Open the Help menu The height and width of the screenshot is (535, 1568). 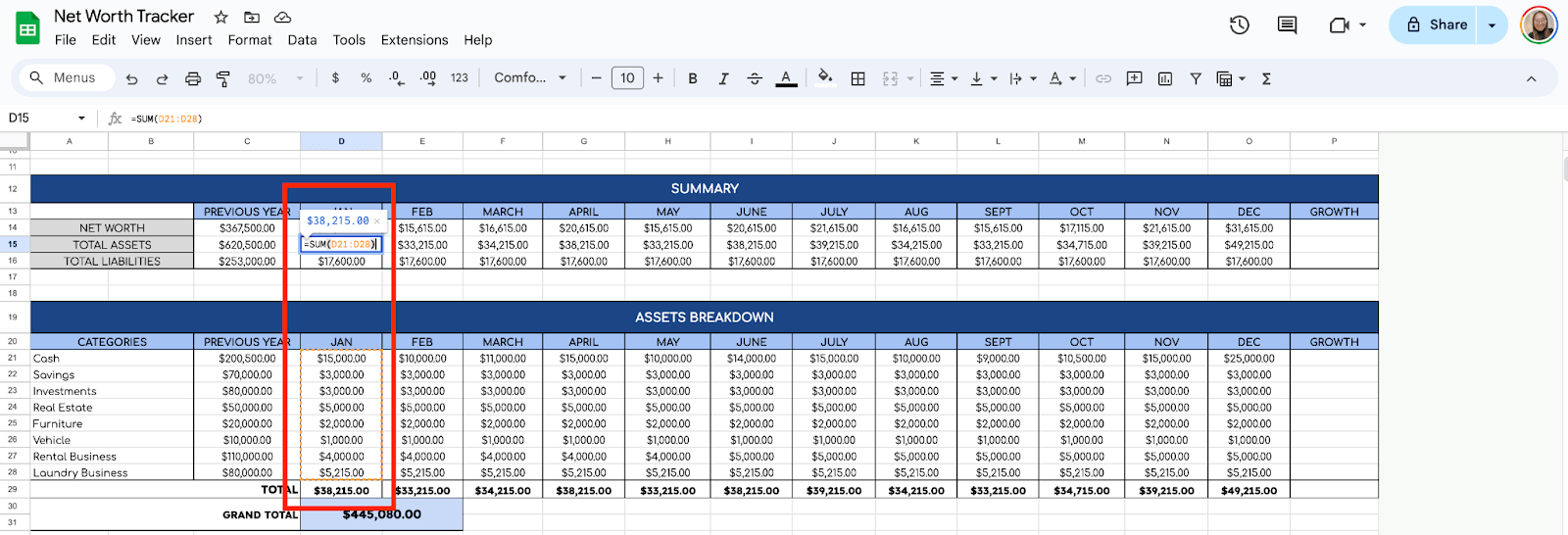click(x=478, y=40)
